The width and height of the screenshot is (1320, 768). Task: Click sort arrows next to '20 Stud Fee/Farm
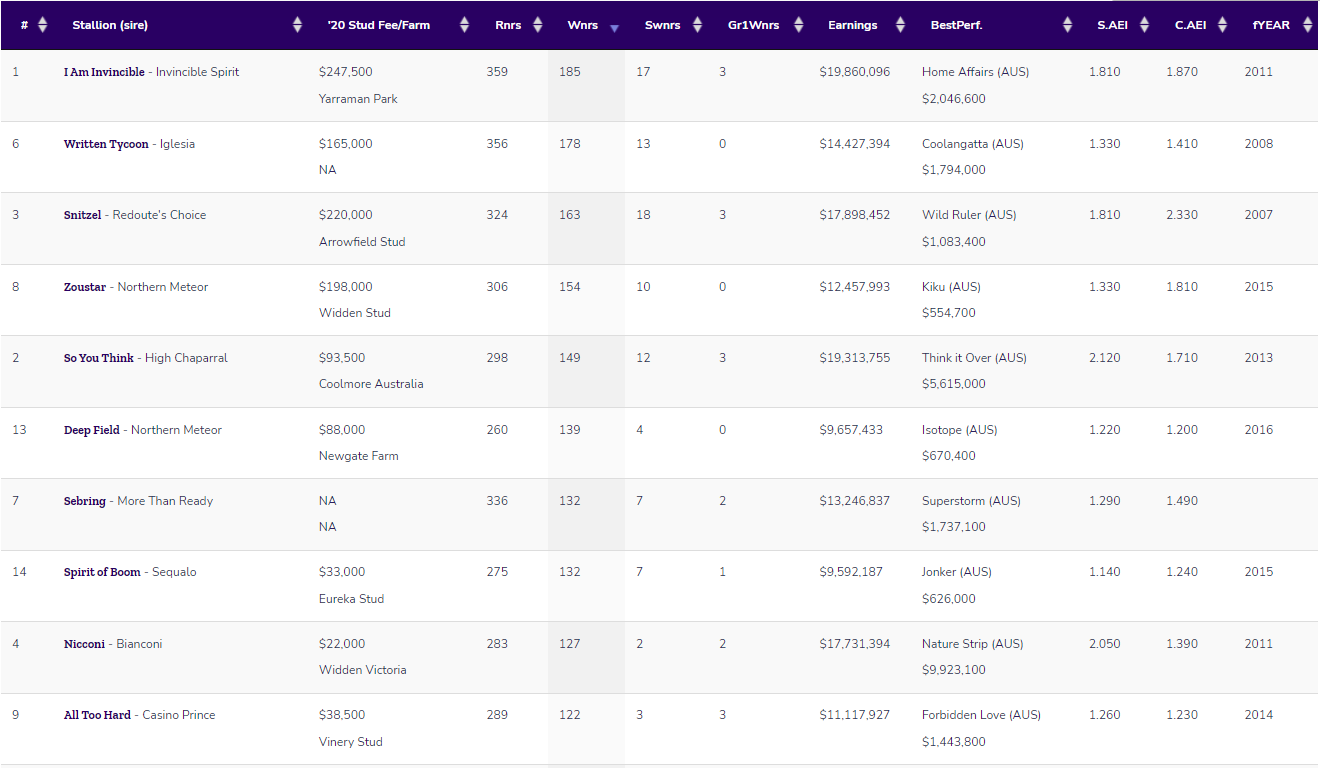(464, 25)
